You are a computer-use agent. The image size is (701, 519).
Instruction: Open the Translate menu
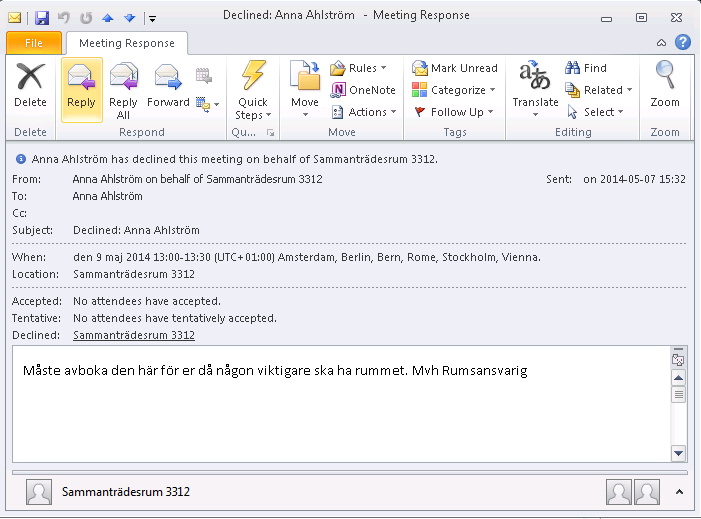pos(535,89)
